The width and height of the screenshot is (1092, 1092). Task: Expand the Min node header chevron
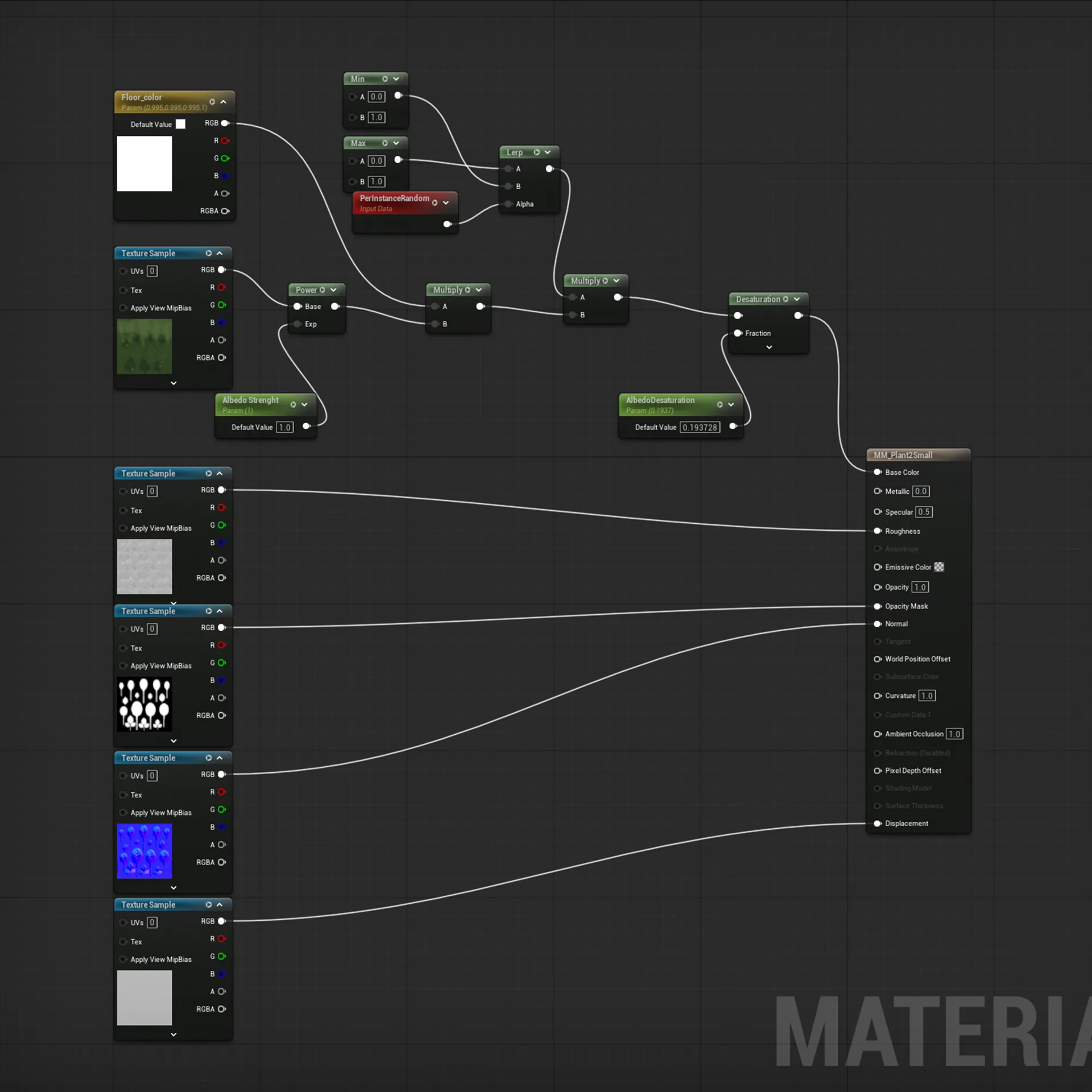click(396, 79)
